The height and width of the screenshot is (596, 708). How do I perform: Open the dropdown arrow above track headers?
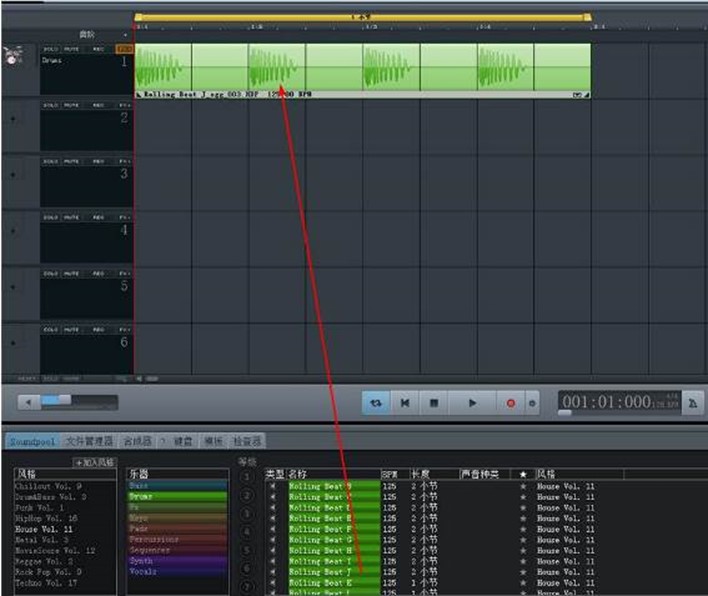[x=125, y=35]
